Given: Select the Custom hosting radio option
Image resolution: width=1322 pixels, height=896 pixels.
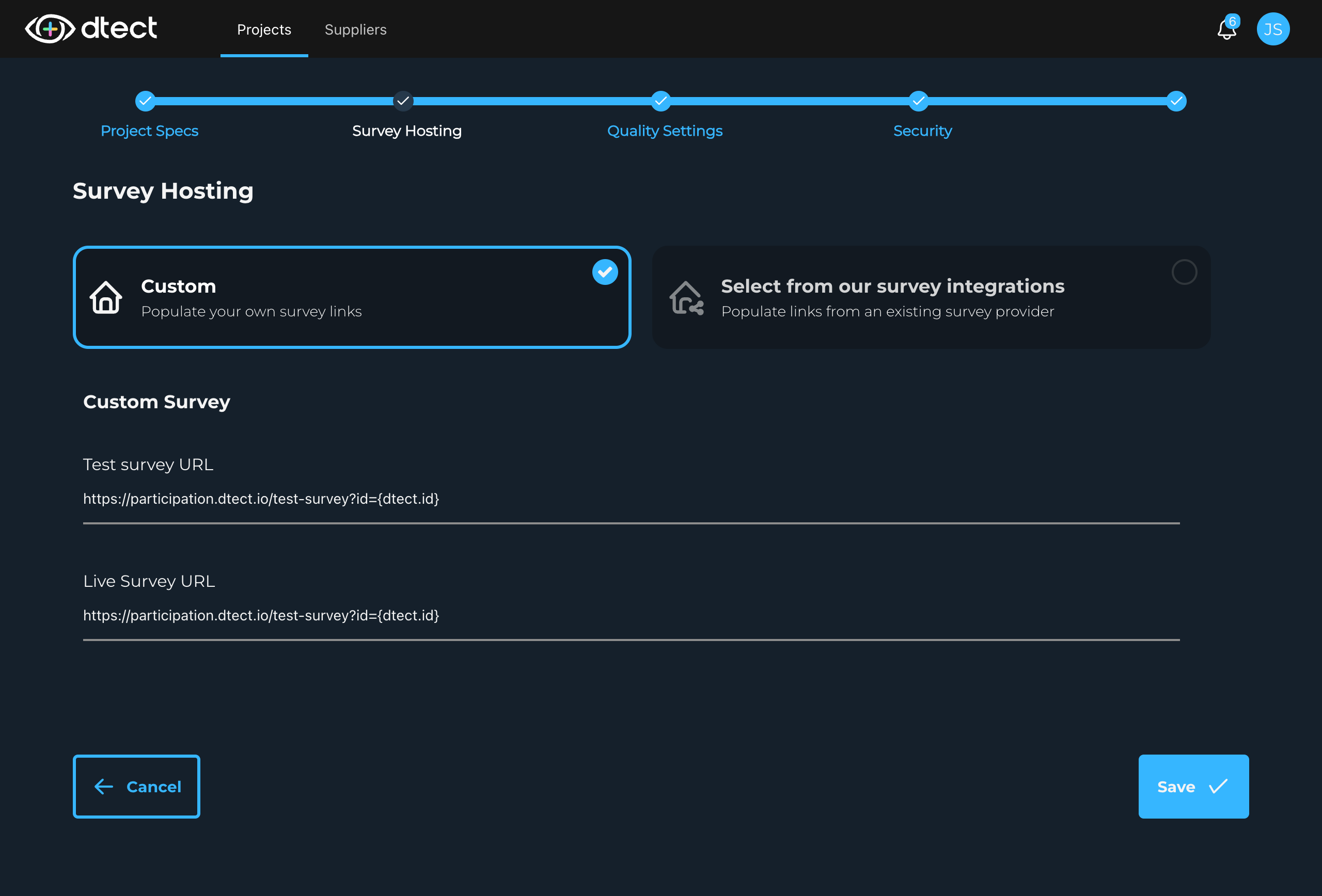Looking at the screenshot, I should point(605,273).
